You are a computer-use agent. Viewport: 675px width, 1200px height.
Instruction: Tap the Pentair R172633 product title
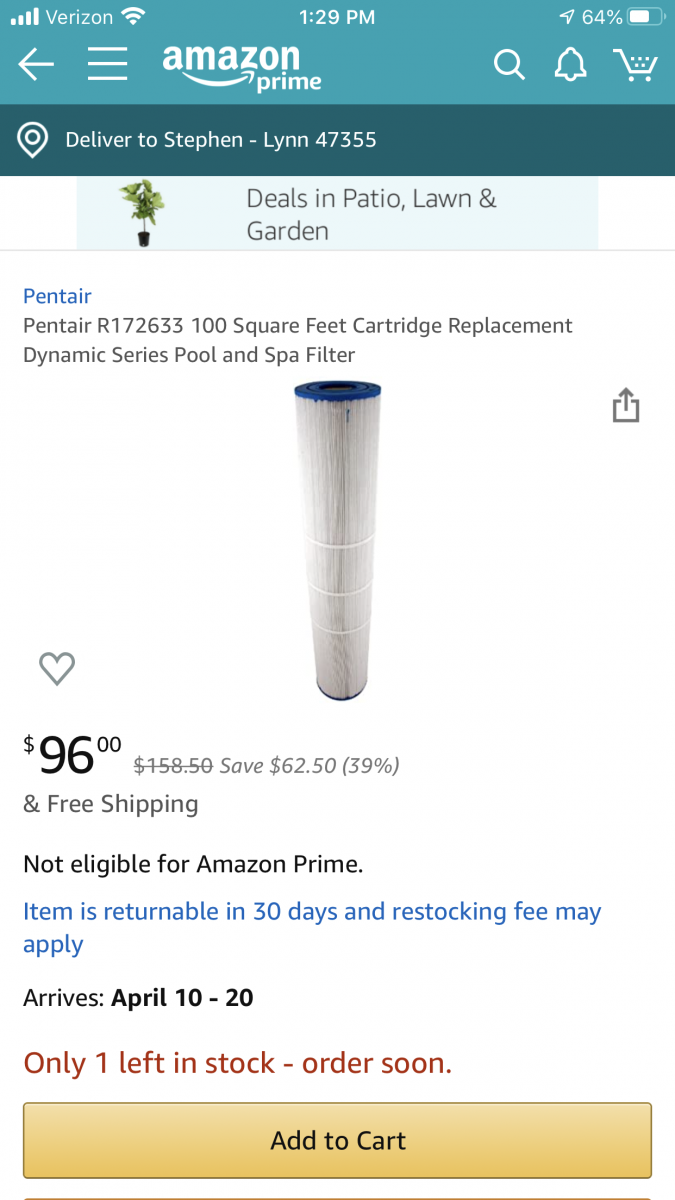click(x=298, y=340)
